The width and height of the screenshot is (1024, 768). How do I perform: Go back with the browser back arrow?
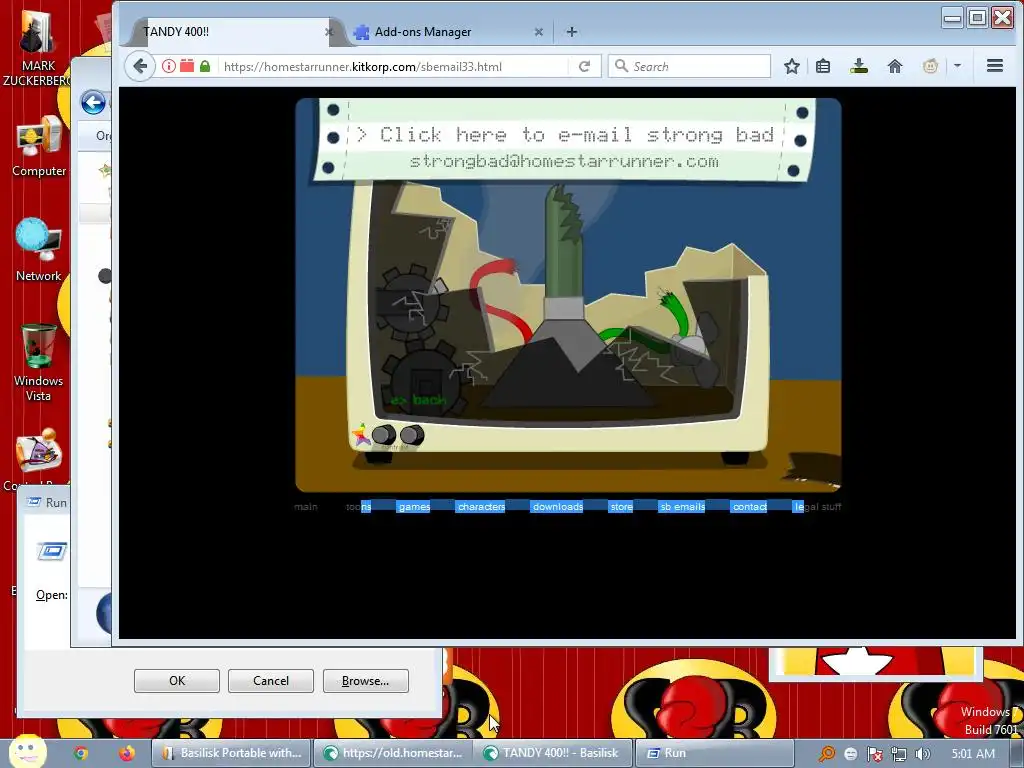tap(140, 66)
